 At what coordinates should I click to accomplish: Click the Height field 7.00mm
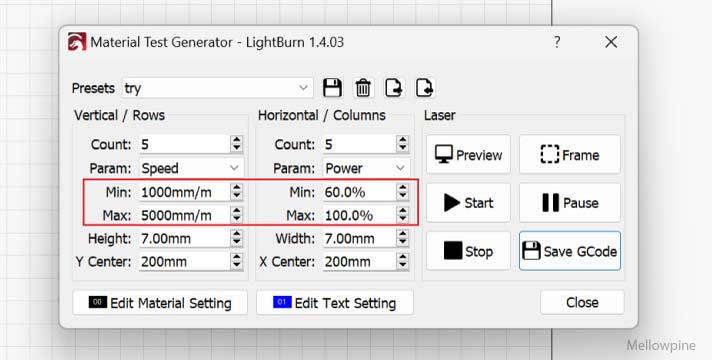point(184,238)
